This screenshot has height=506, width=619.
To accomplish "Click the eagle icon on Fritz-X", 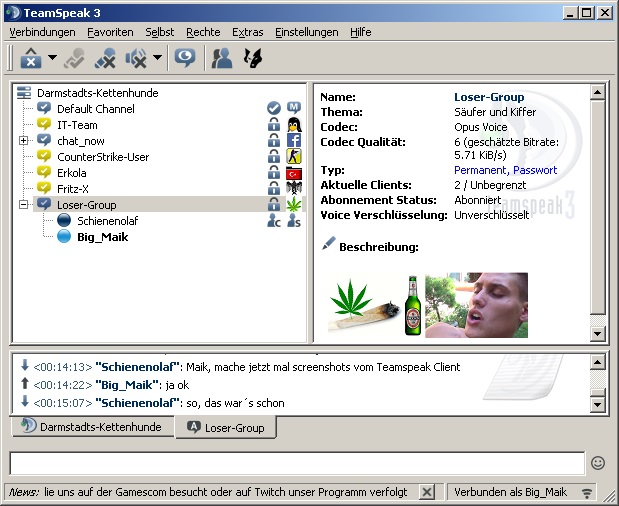I will [294, 188].
